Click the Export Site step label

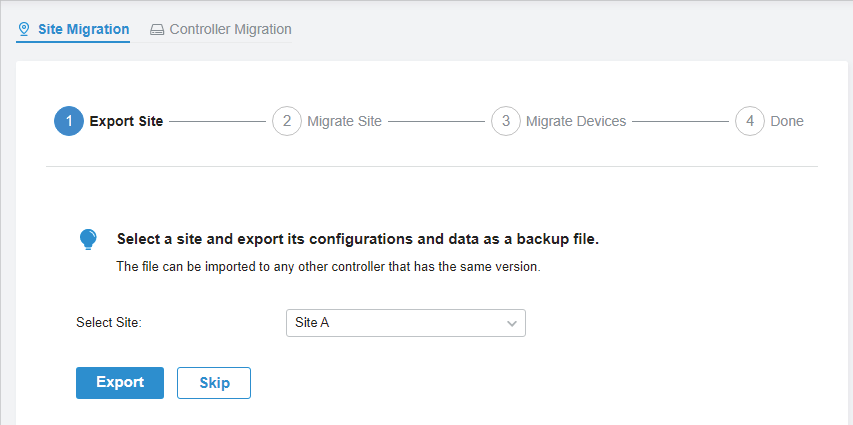coord(126,121)
